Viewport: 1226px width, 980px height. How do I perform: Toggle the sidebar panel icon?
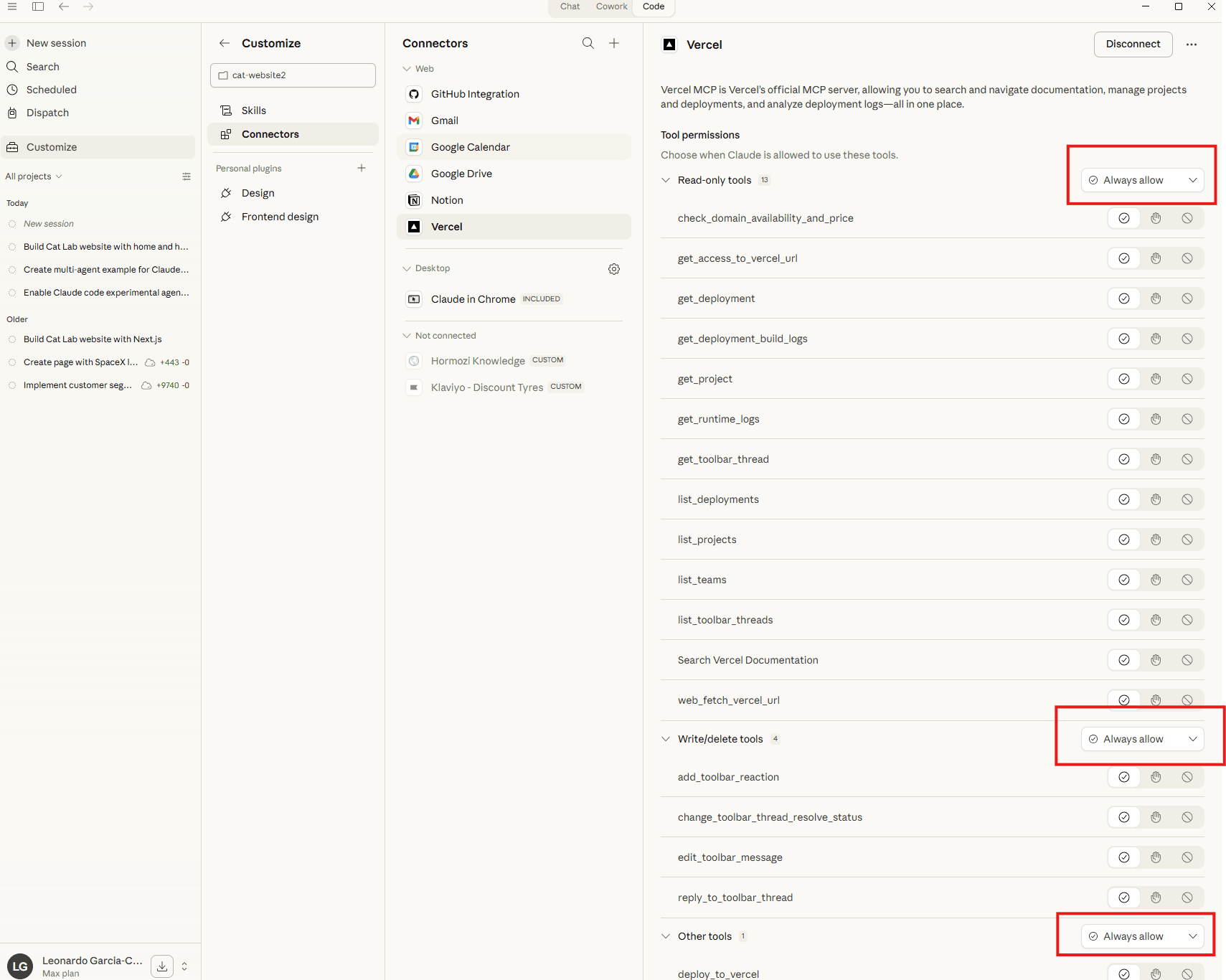coord(38,6)
